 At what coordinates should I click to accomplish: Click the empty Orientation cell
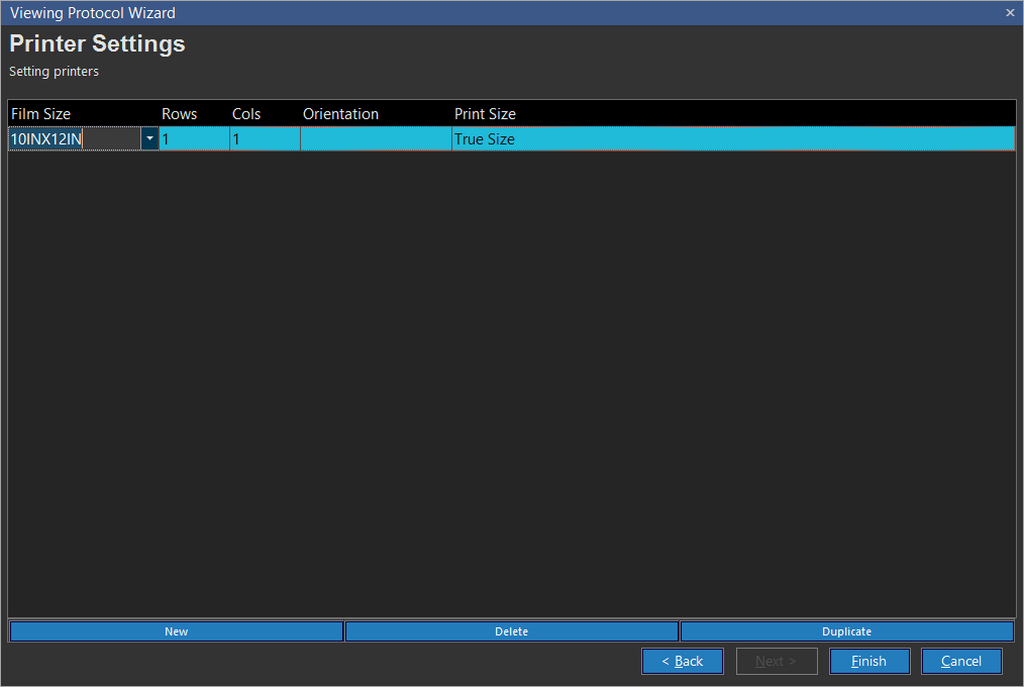(x=375, y=139)
